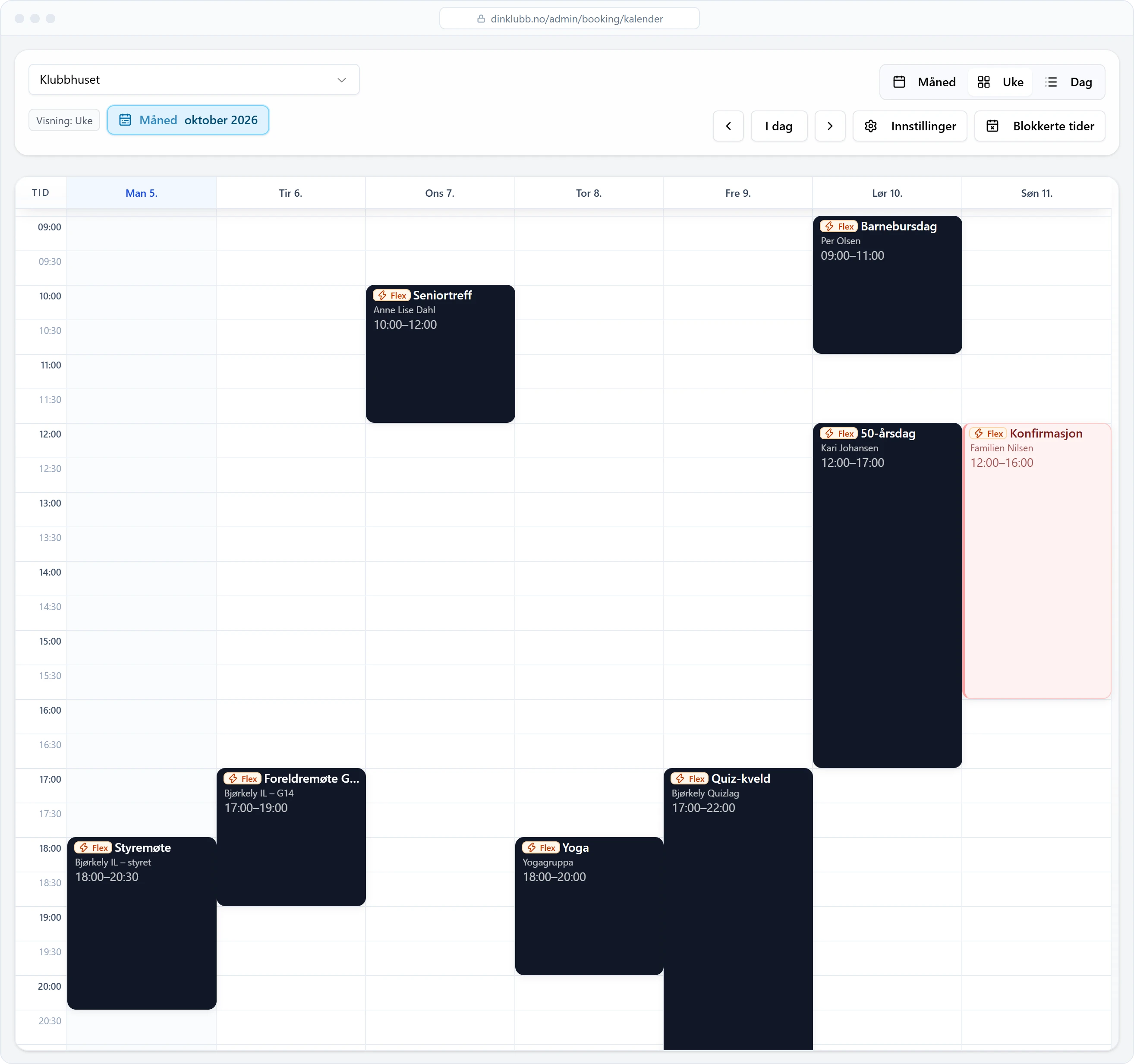The height and width of the screenshot is (1064, 1134).
Task: Select the Tor 8. day header
Action: 589,193
